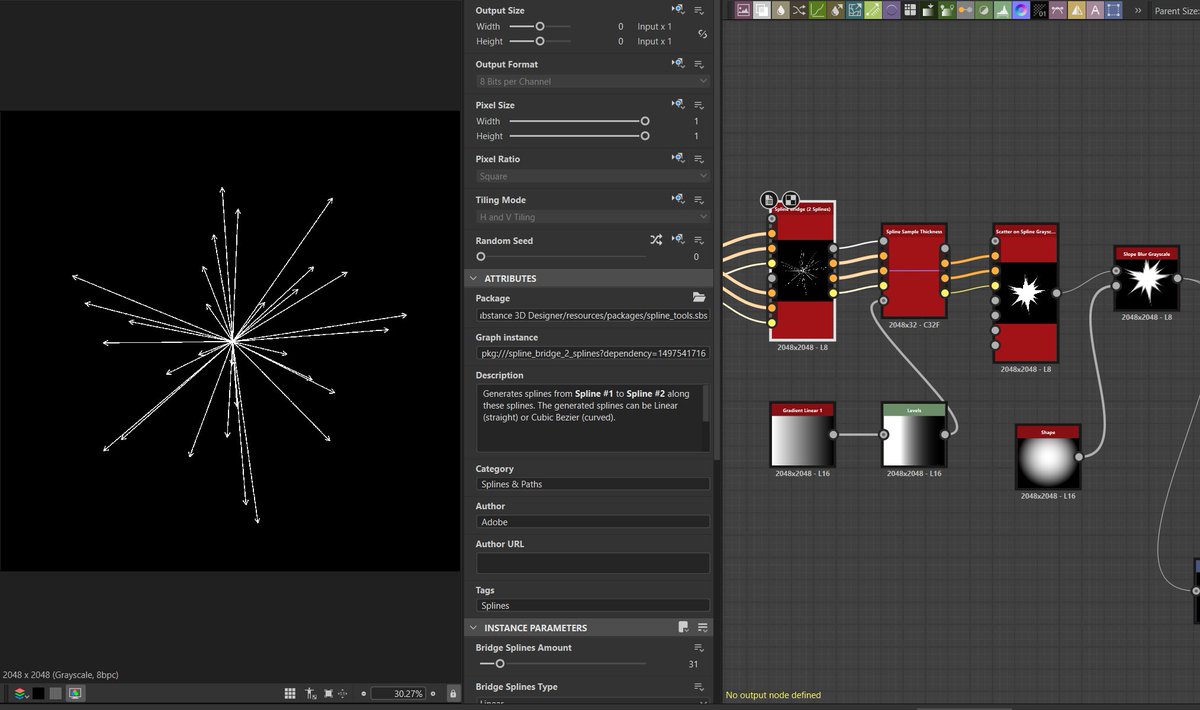Open Output Size inheritance method dropdown icon
The image size is (1200, 710).
(x=679, y=10)
